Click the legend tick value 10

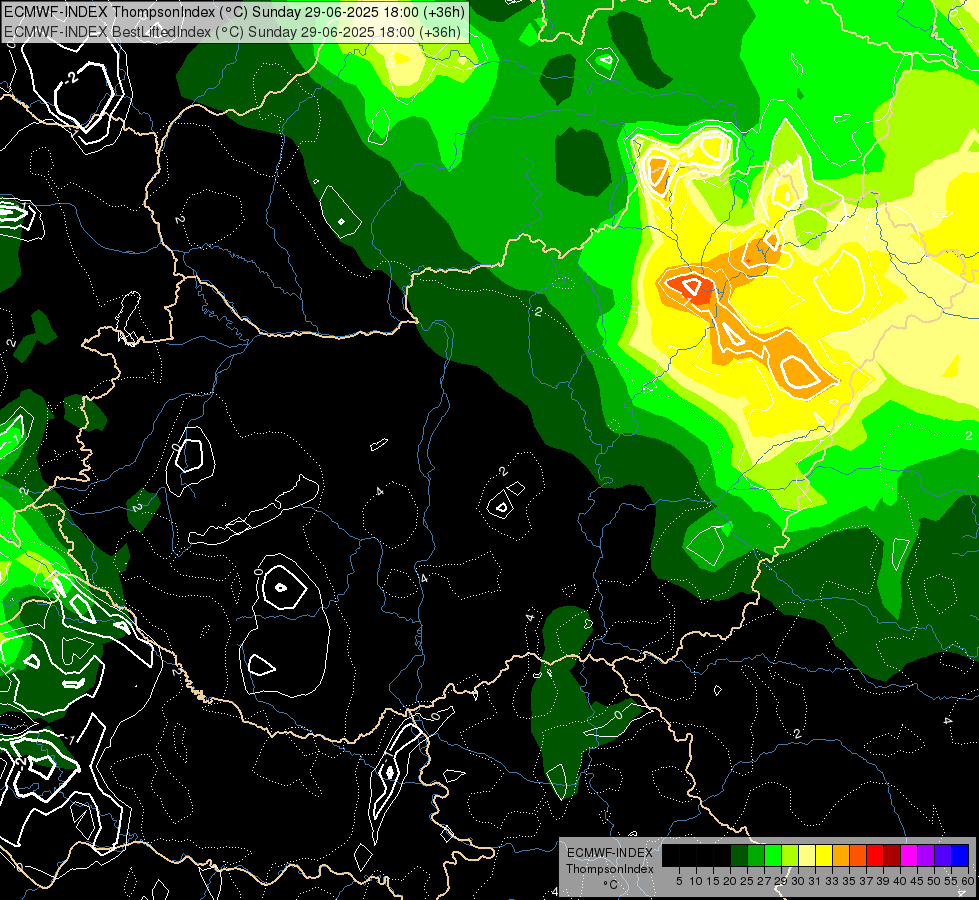[x=696, y=881]
